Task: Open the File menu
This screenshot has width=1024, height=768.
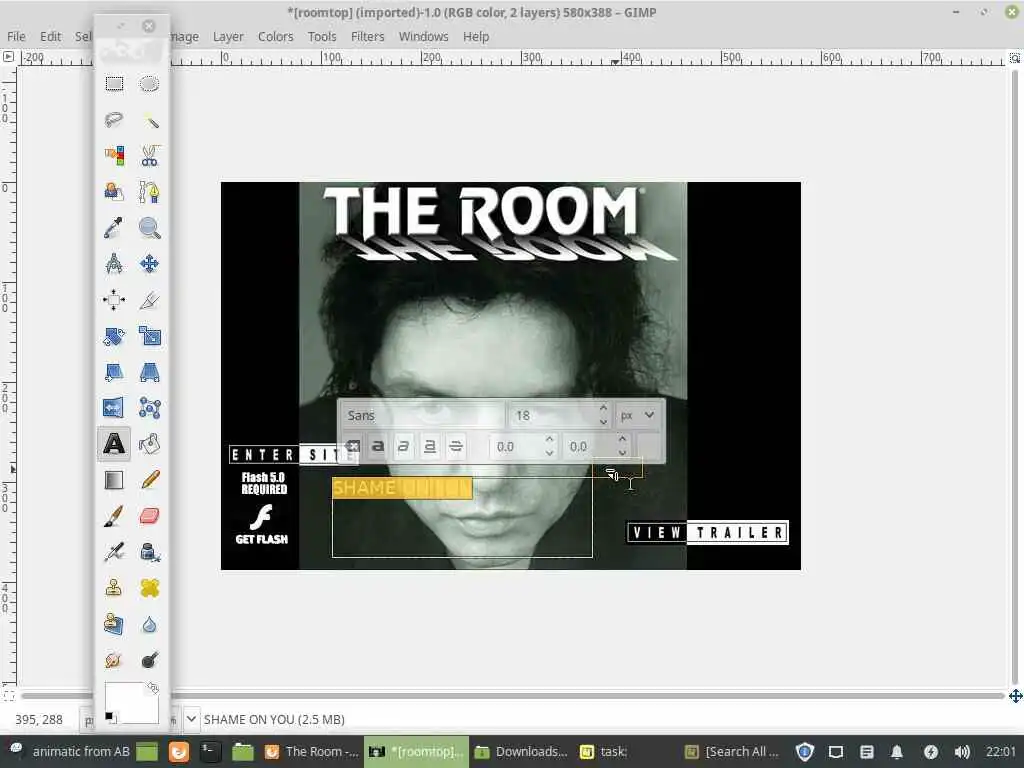Action: (x=16, y=37)
